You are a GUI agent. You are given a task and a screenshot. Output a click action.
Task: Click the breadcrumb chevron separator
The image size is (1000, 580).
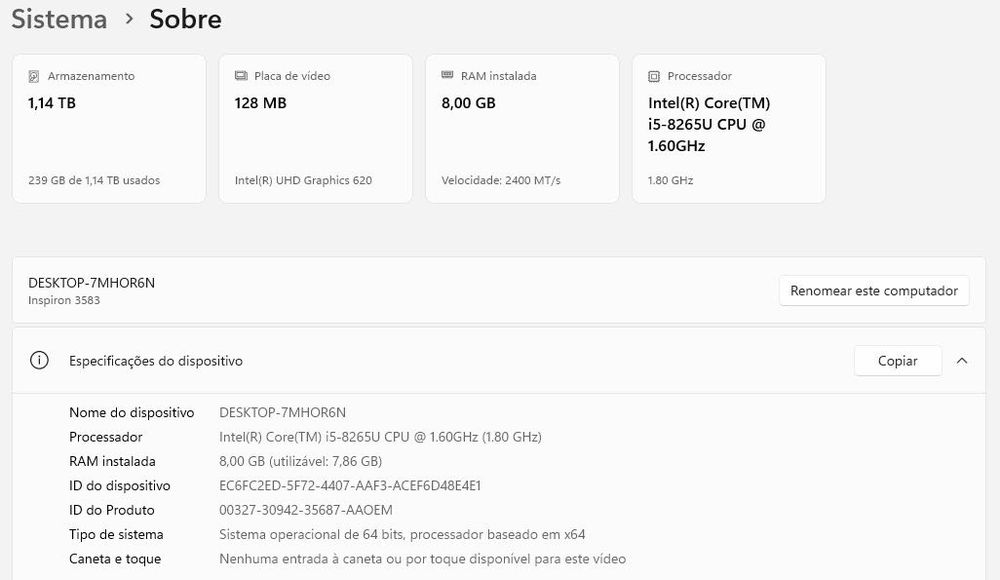129,19
